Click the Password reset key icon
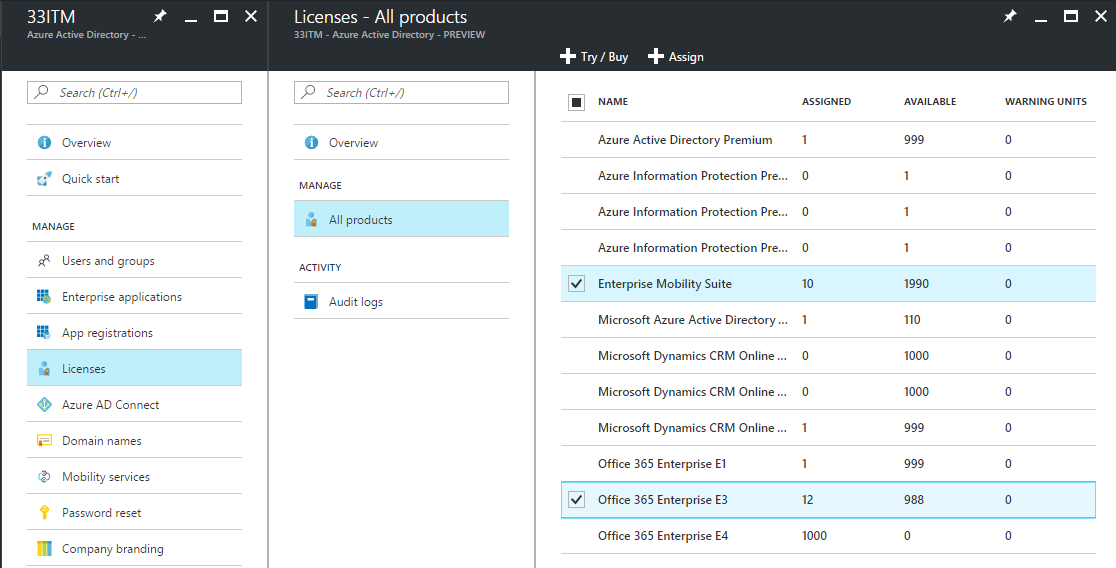Screen dimensions: 1116x568 coord(44,512)
